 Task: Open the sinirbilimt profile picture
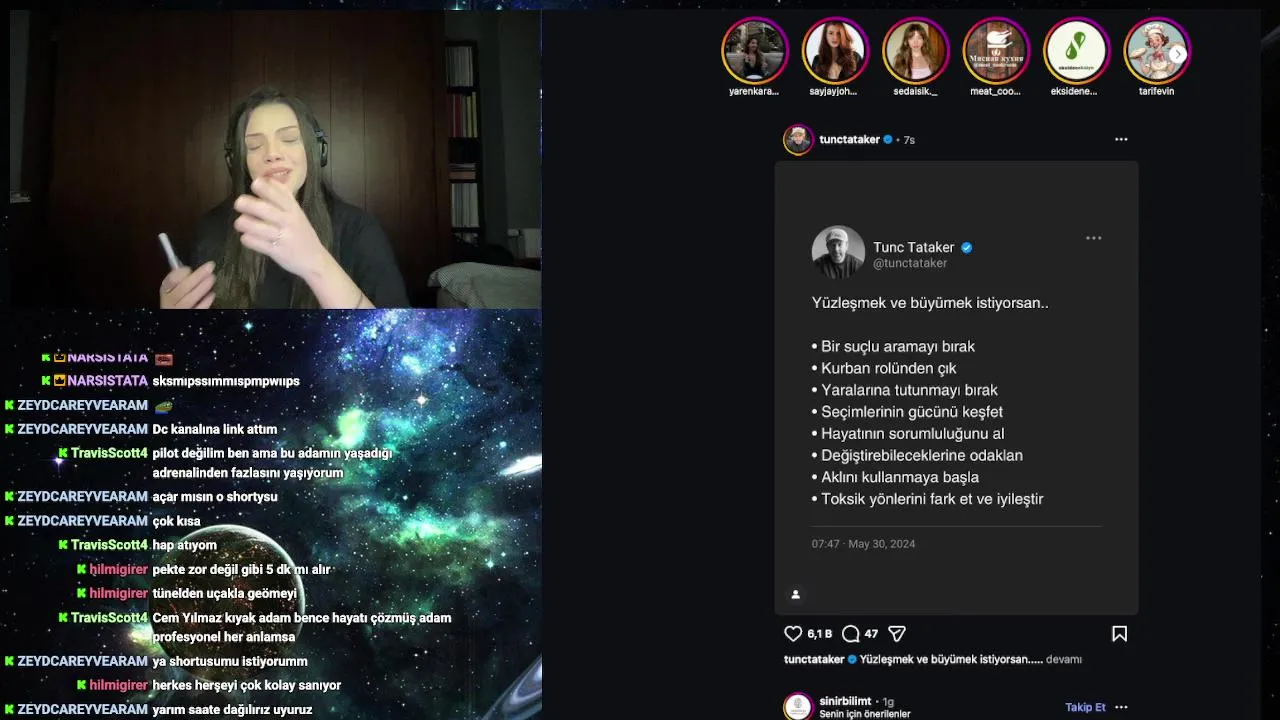pos(798,707)
